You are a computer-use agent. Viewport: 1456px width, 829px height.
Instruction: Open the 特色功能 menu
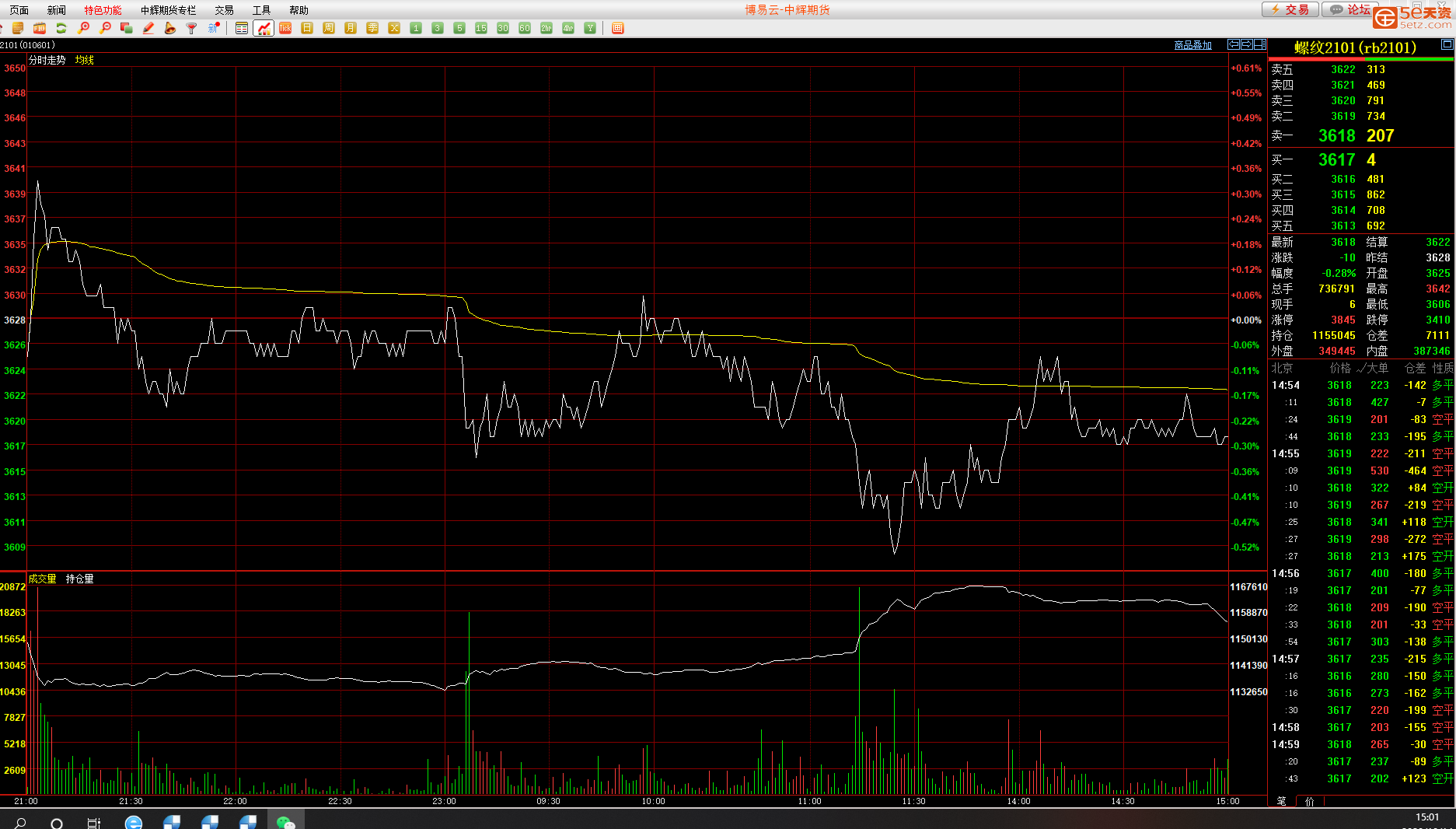point(103,10)
